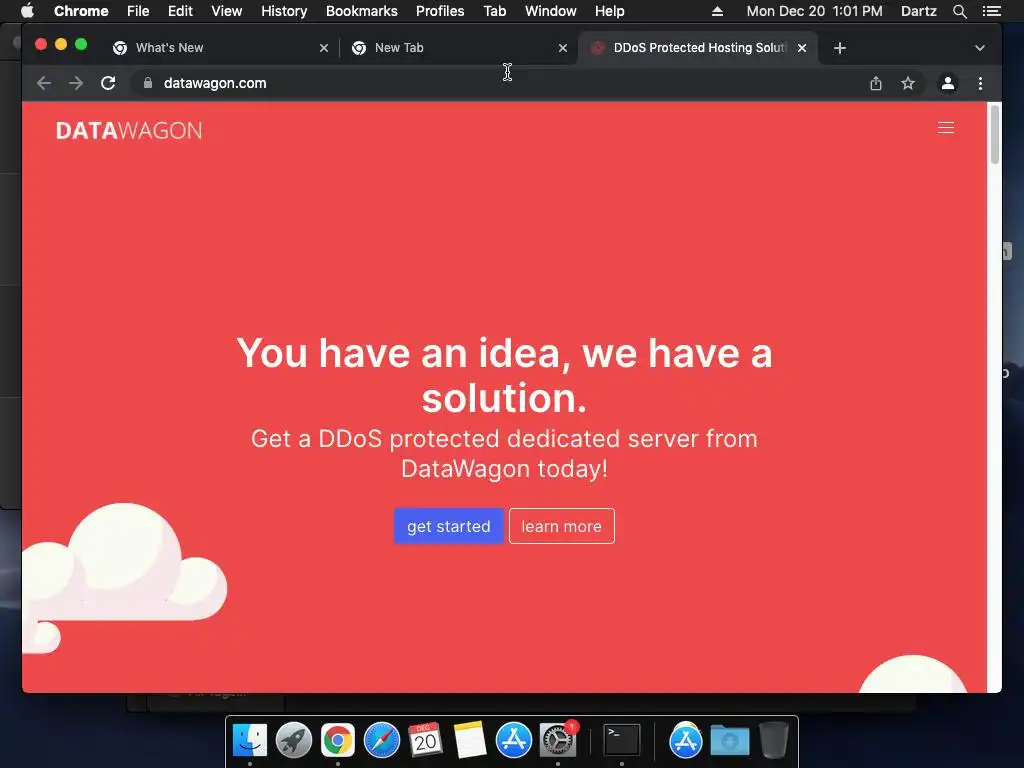Share this page from toolbar

(x=876, y=83)
